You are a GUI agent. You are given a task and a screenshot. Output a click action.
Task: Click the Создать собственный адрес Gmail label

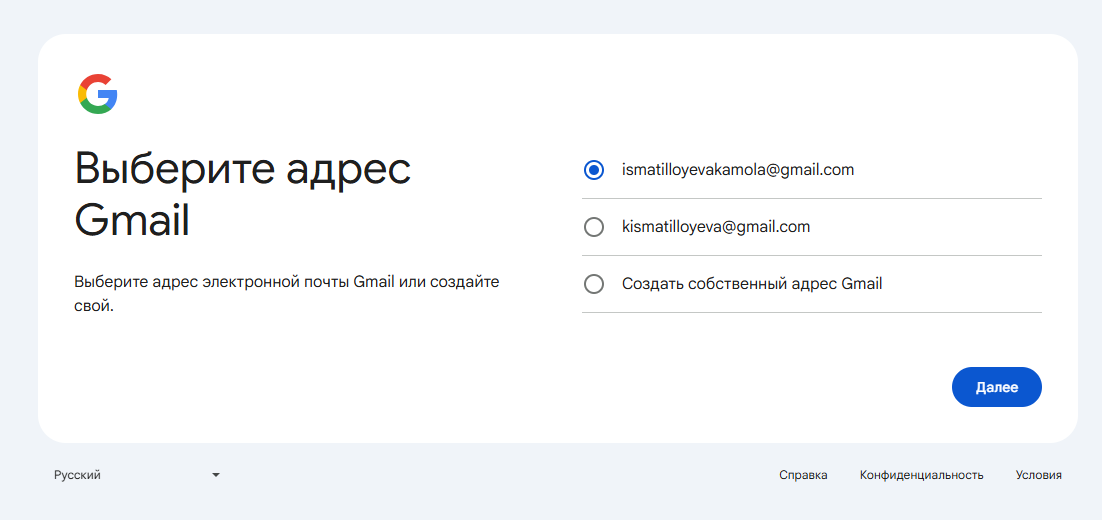(x=752, y=284)
